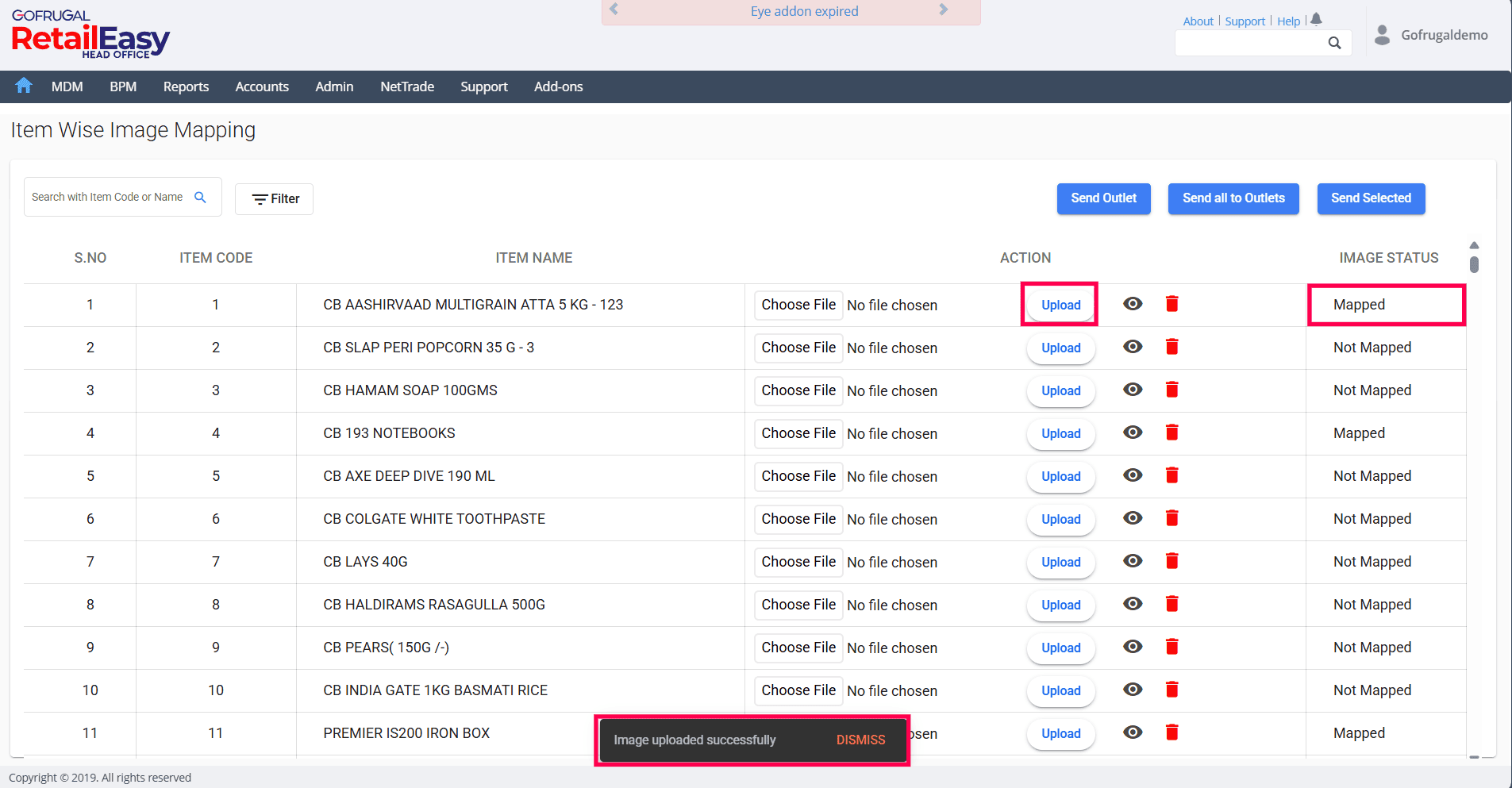Delete image for CB HAMAM SOAP 100GMS
The image size is (1512, 788).
click(x=1172, y=389)
